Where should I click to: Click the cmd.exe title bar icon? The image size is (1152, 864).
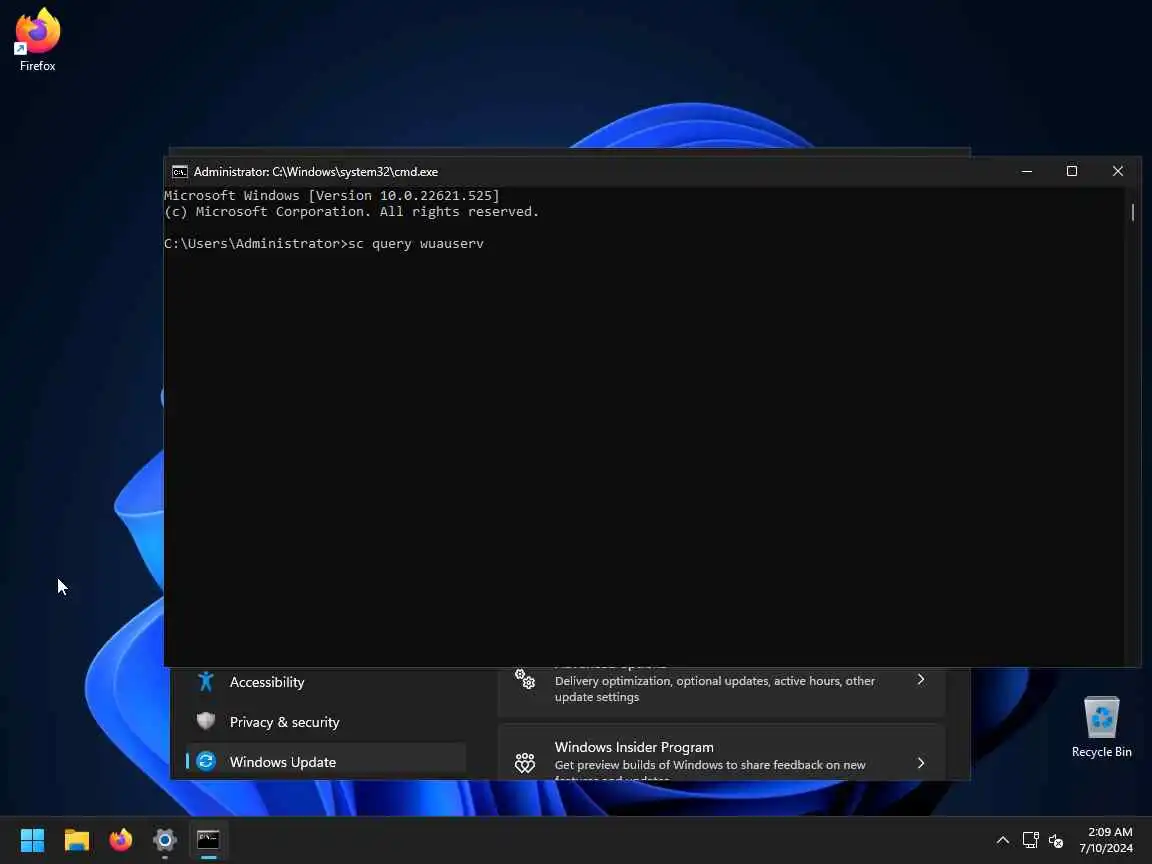coord(179,172)
